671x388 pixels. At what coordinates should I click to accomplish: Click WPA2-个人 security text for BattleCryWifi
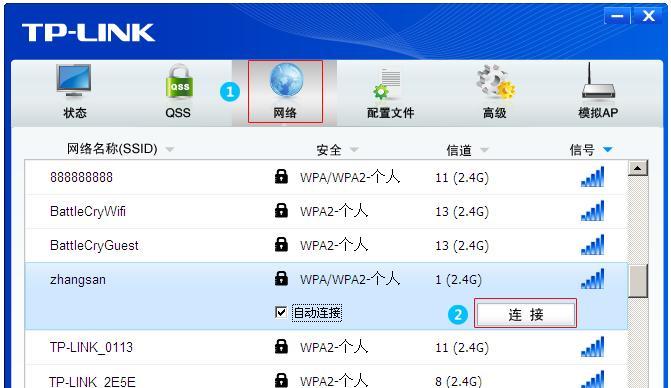pos(334,211)
